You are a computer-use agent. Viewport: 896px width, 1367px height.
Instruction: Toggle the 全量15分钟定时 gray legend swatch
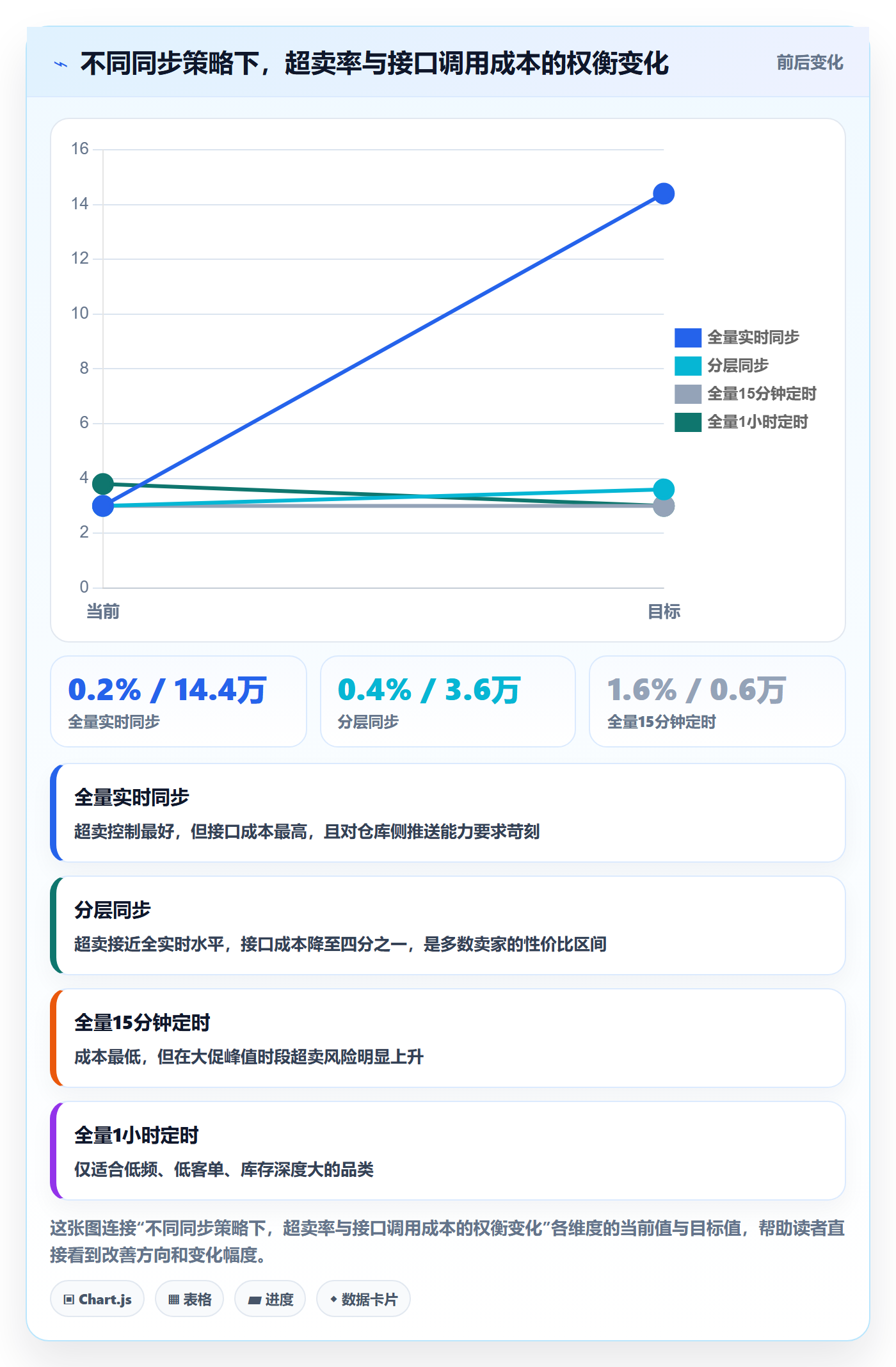688,394
